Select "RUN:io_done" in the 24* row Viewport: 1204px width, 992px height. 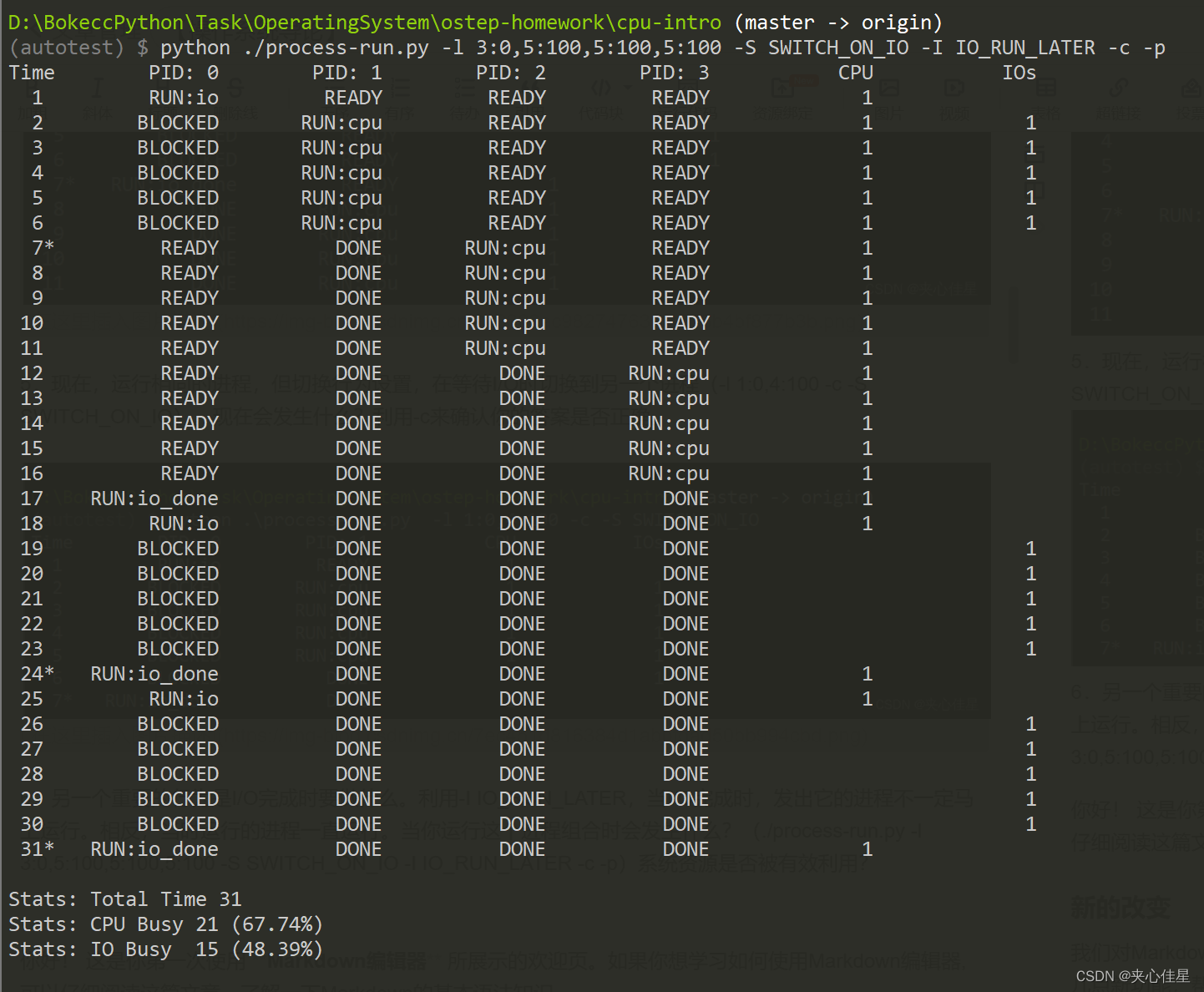coord(154,674)
